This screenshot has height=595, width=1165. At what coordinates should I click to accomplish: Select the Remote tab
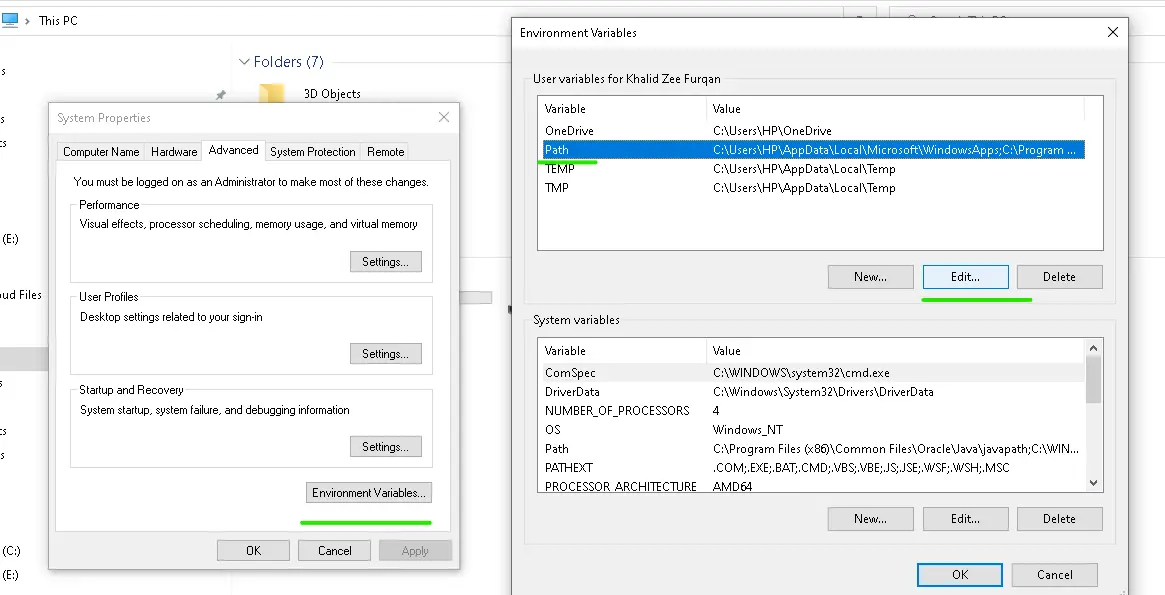(385, 152)
